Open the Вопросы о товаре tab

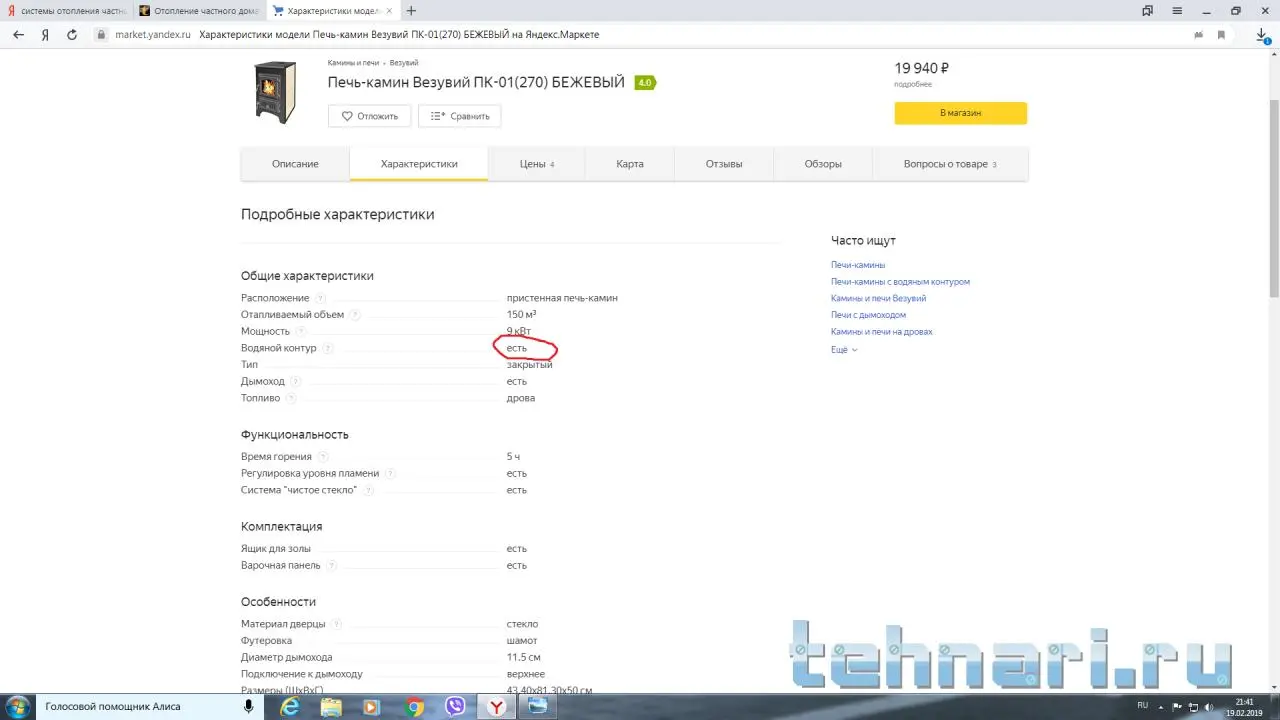click(x=950, y=164)
